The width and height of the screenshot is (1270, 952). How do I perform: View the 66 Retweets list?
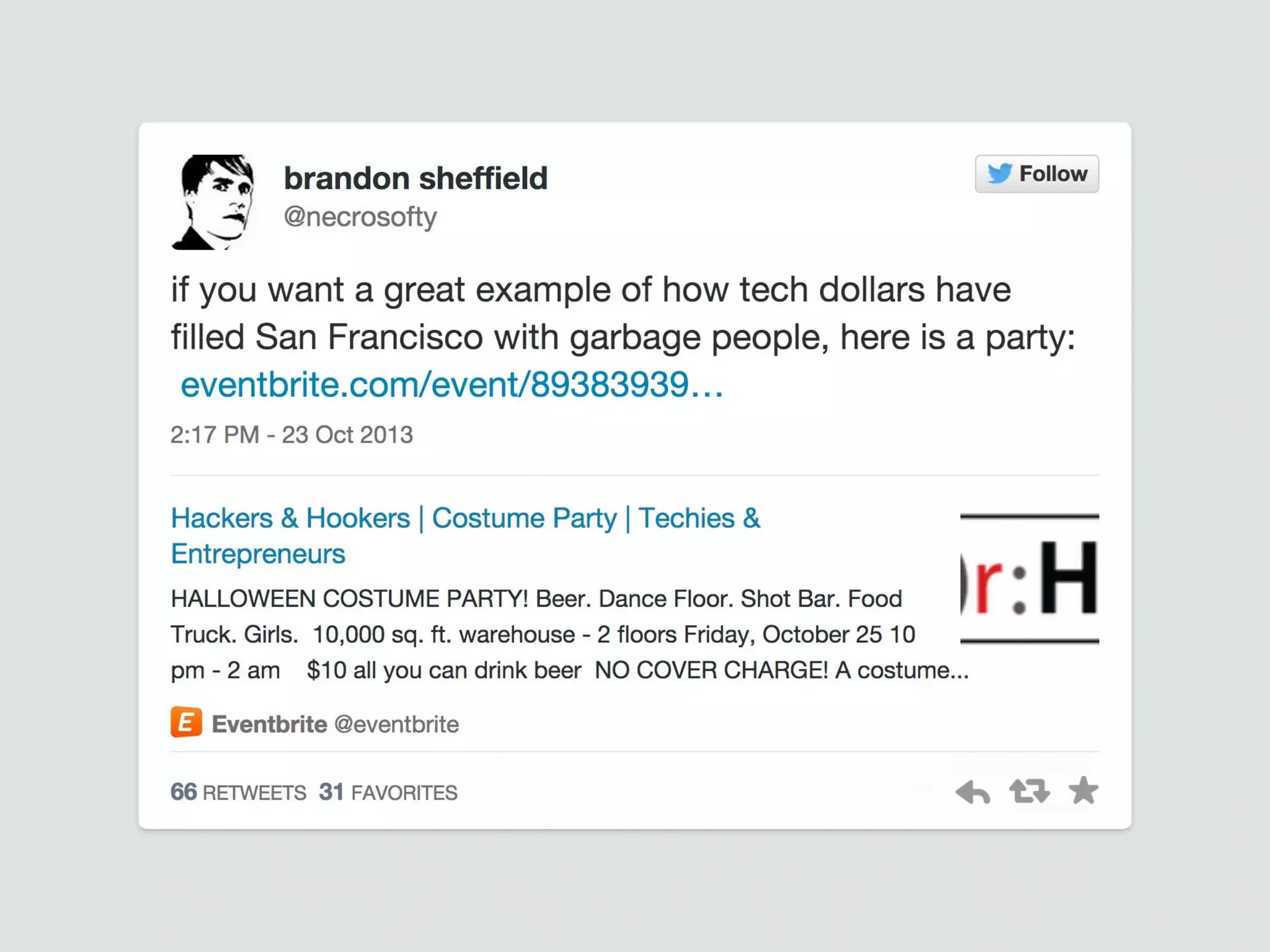click(x=238, y=792)
